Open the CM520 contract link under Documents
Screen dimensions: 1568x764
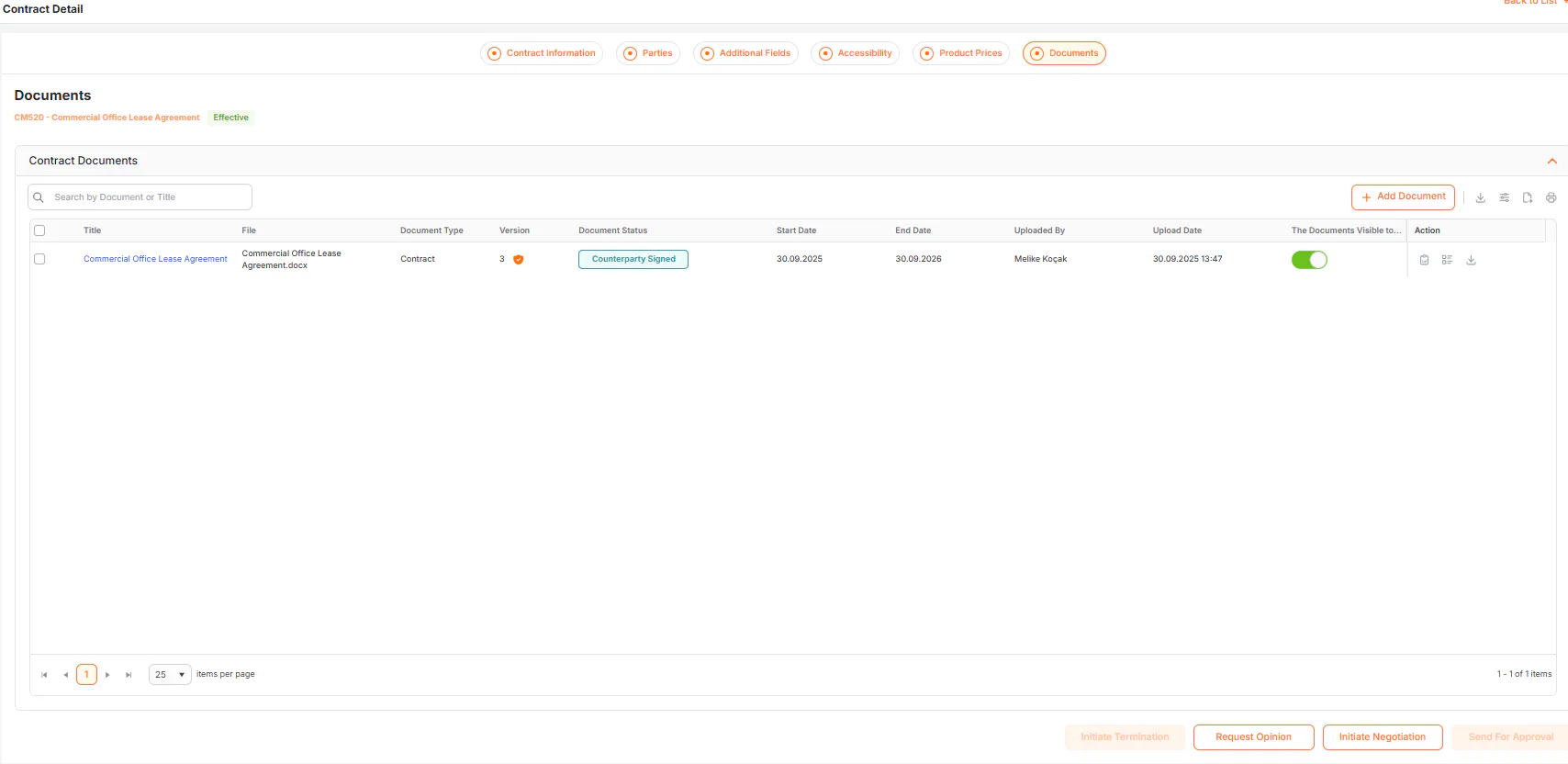(x=106, y=118)
